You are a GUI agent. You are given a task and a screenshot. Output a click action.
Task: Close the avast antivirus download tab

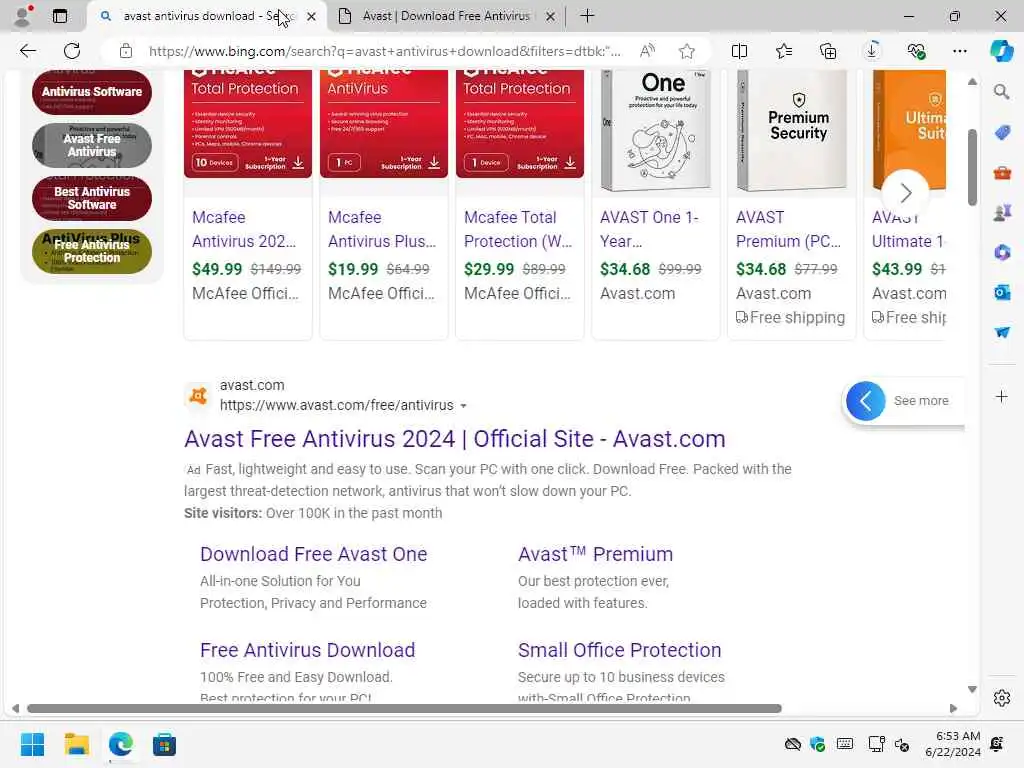[x=312, y=16]
